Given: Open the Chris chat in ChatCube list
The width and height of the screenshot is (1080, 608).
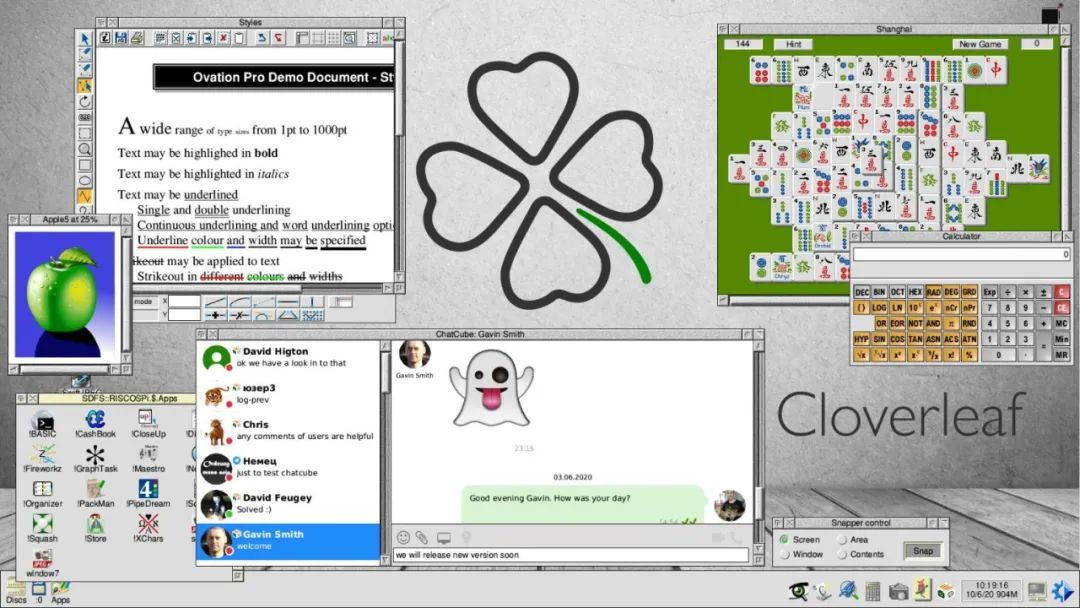Looking at the screenshot, I should tap(288, 430).
